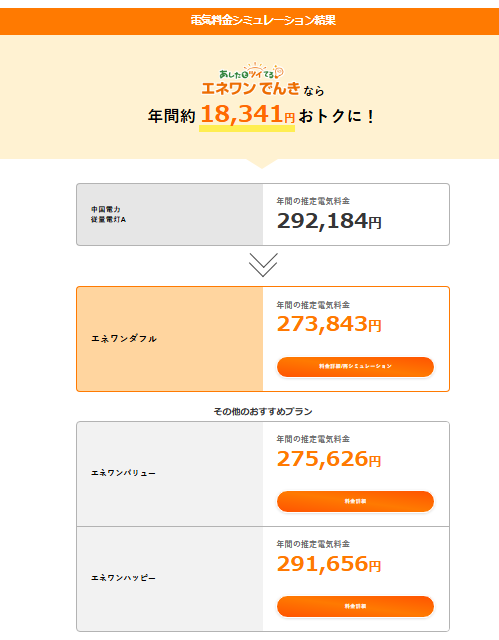The width and height of the screenshot is (499, 640).
Task: Click the その他のおすすめプラン heading
Action: pyautogui.click(x=263, y=411)
